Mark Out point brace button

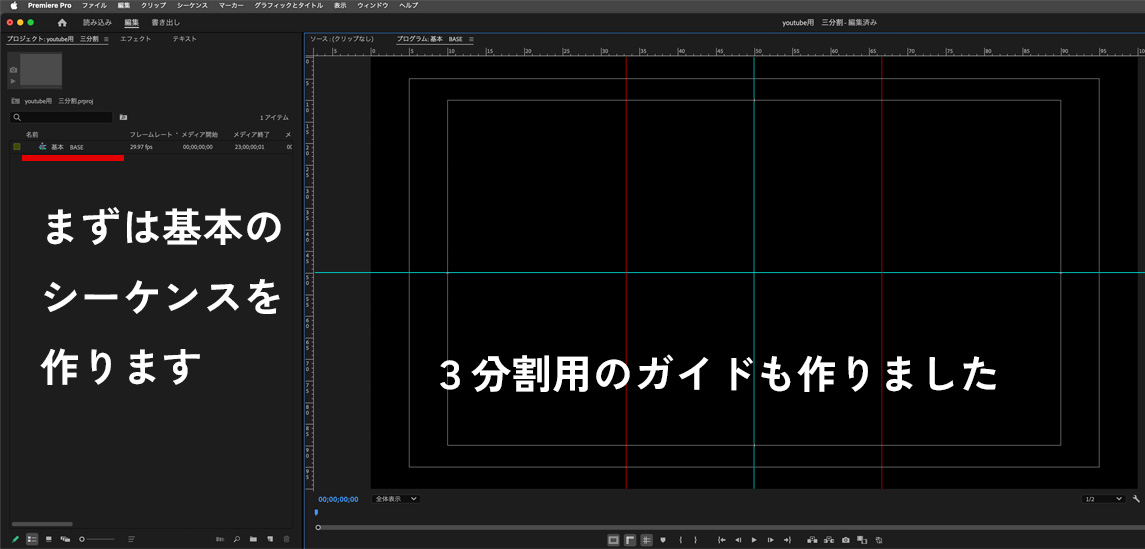click(696, 540)
